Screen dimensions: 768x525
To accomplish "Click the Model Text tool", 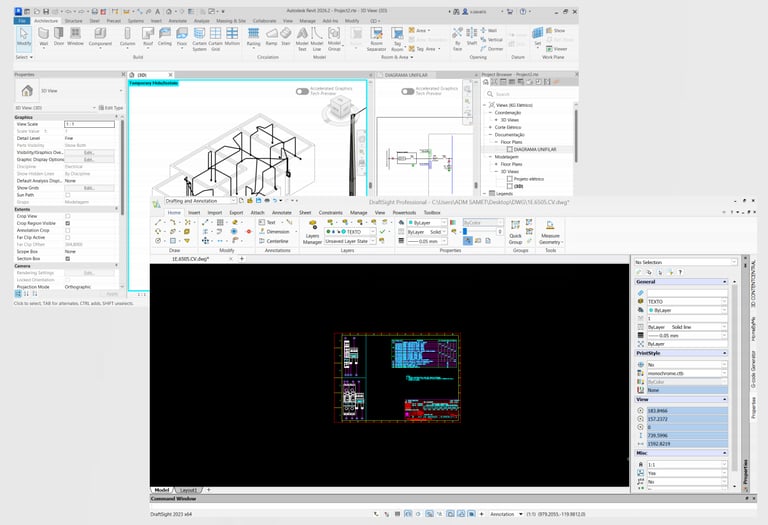I will (302, 39).
